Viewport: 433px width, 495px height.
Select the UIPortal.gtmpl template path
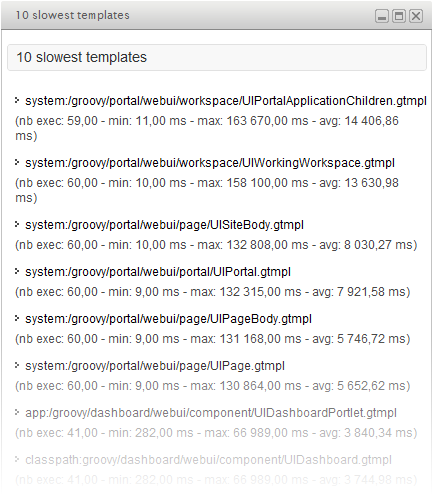click(158, 272)
